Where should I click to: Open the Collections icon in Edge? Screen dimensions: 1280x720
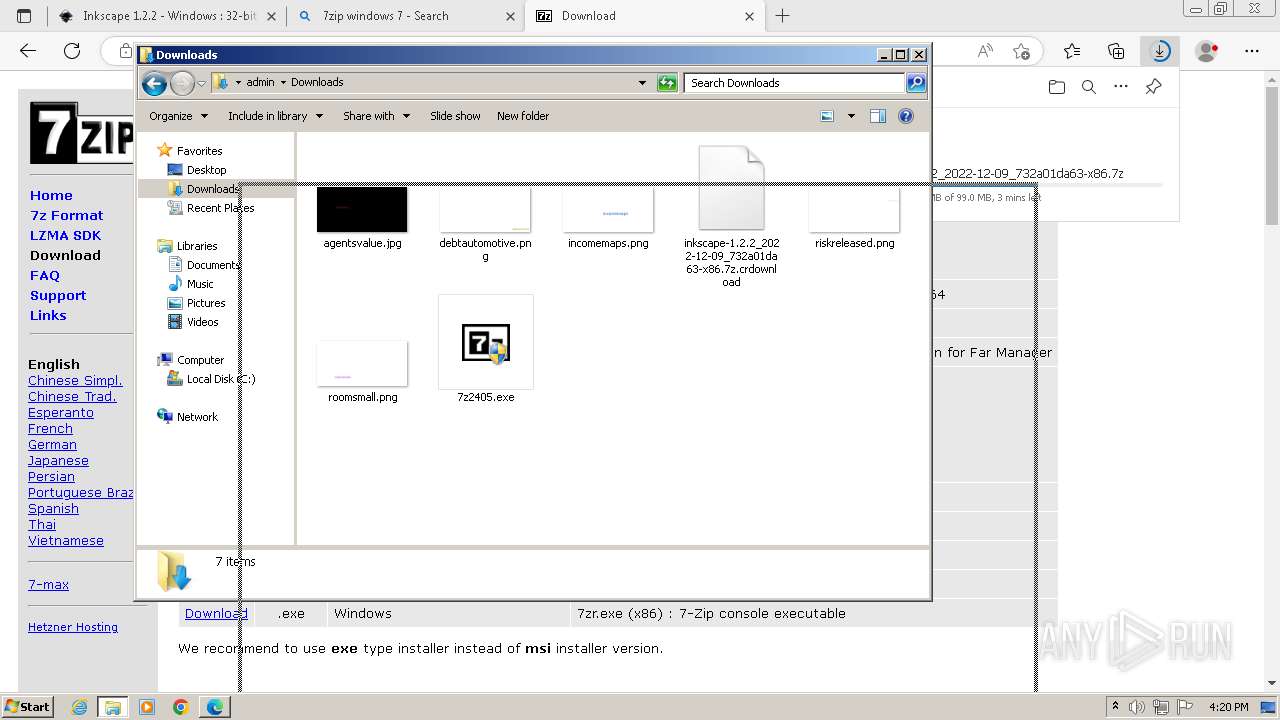coord(1116,51)
